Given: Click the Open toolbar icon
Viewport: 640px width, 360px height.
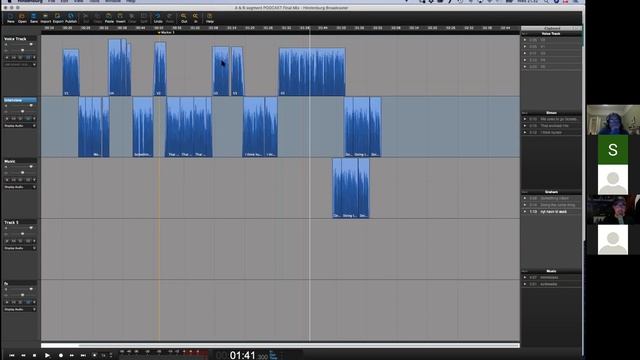Looking at the screenshot, I should tap(22, 18).
